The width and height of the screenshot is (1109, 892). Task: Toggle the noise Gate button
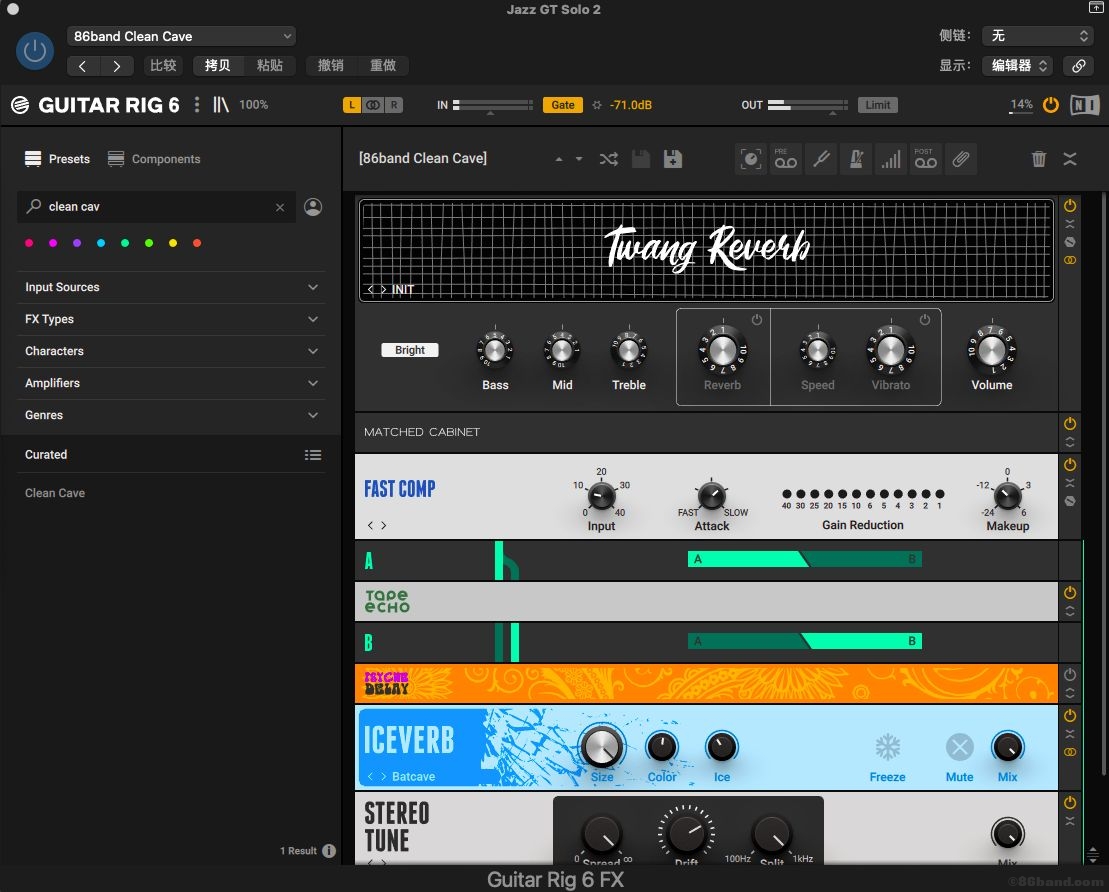tap(563, 105)
